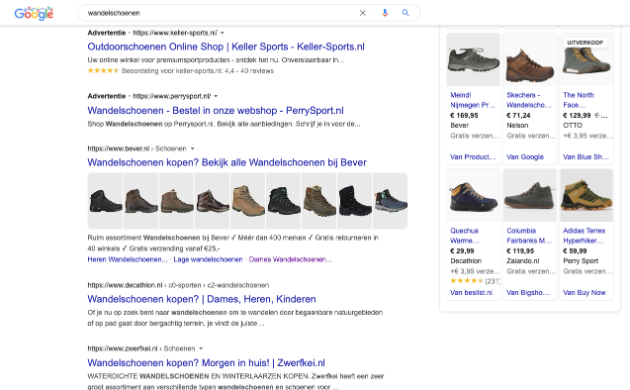630x390 pixels.
Task: Click Van beslist.nl link under Quechua
Action: click(x=471, y=293)
